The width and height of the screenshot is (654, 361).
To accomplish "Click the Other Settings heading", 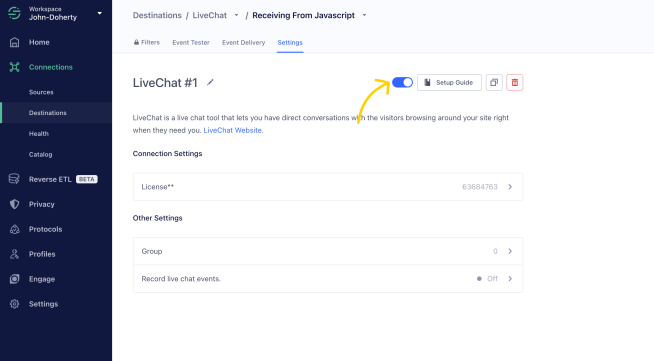I will [x=158, y=218].
